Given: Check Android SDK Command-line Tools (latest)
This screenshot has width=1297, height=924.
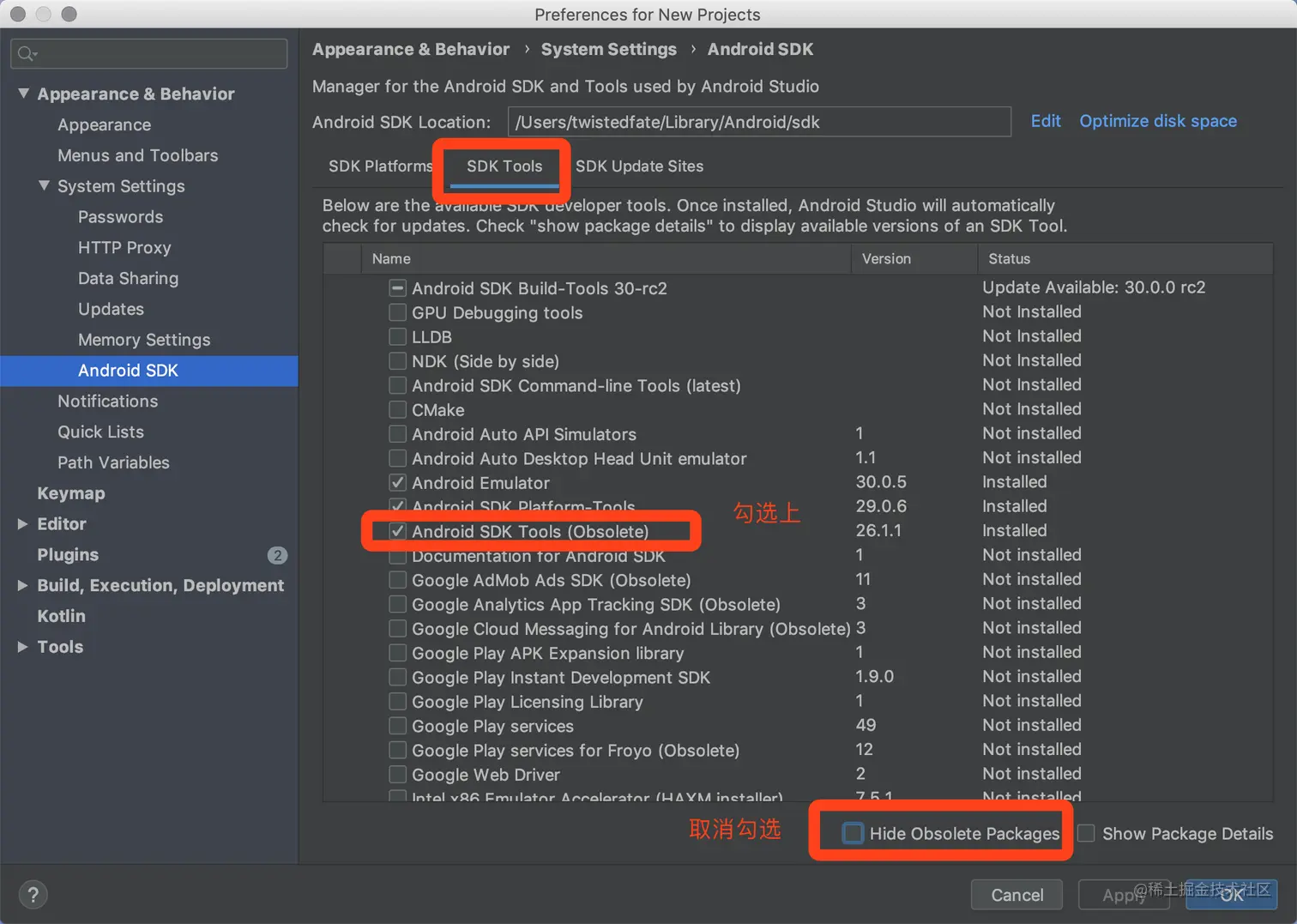Looking at the screenshot, I should click(x=397, y=385).
